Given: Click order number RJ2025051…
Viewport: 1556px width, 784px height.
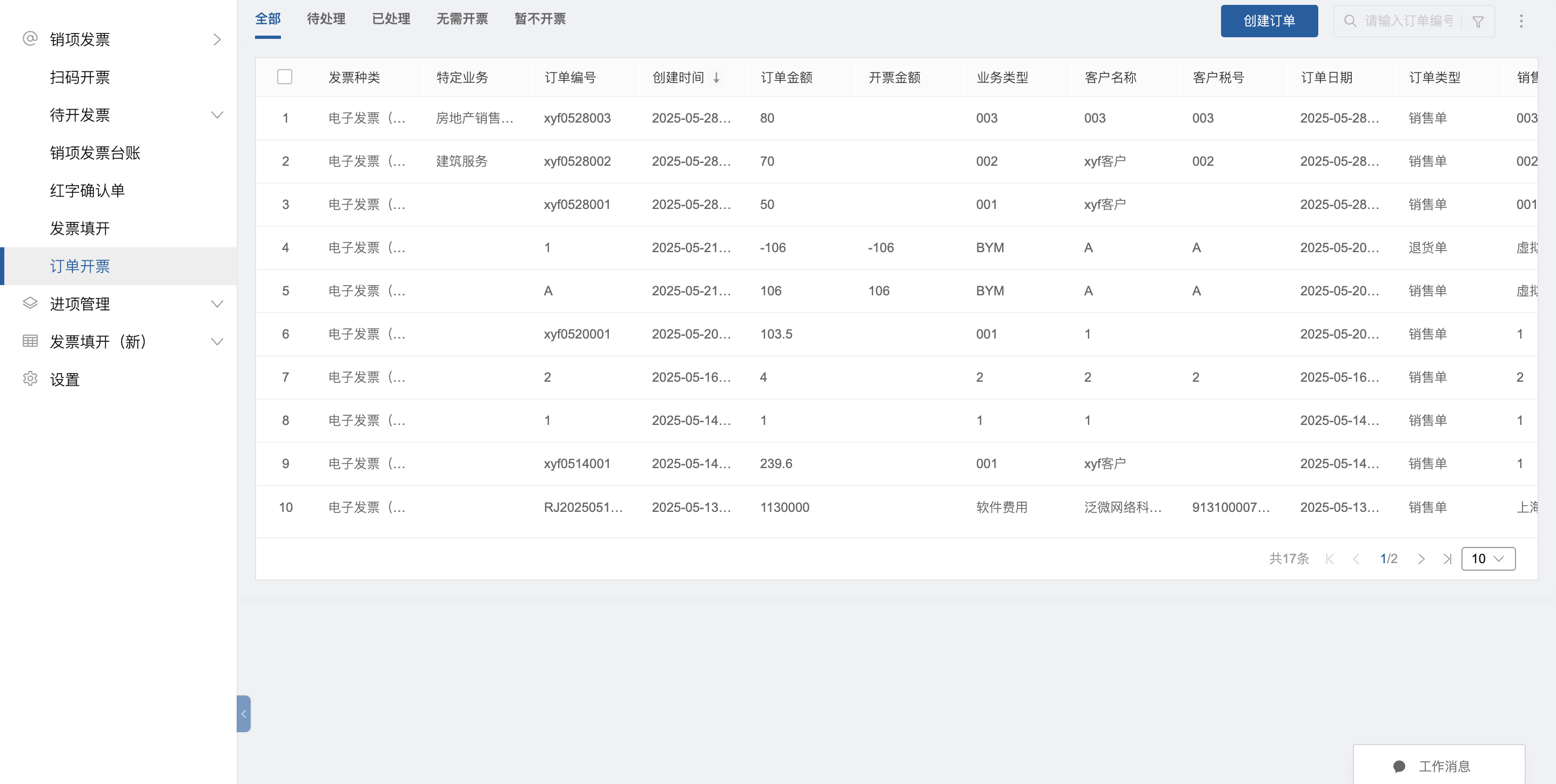Looking at the screenshot, I should (x=583, y=507).
